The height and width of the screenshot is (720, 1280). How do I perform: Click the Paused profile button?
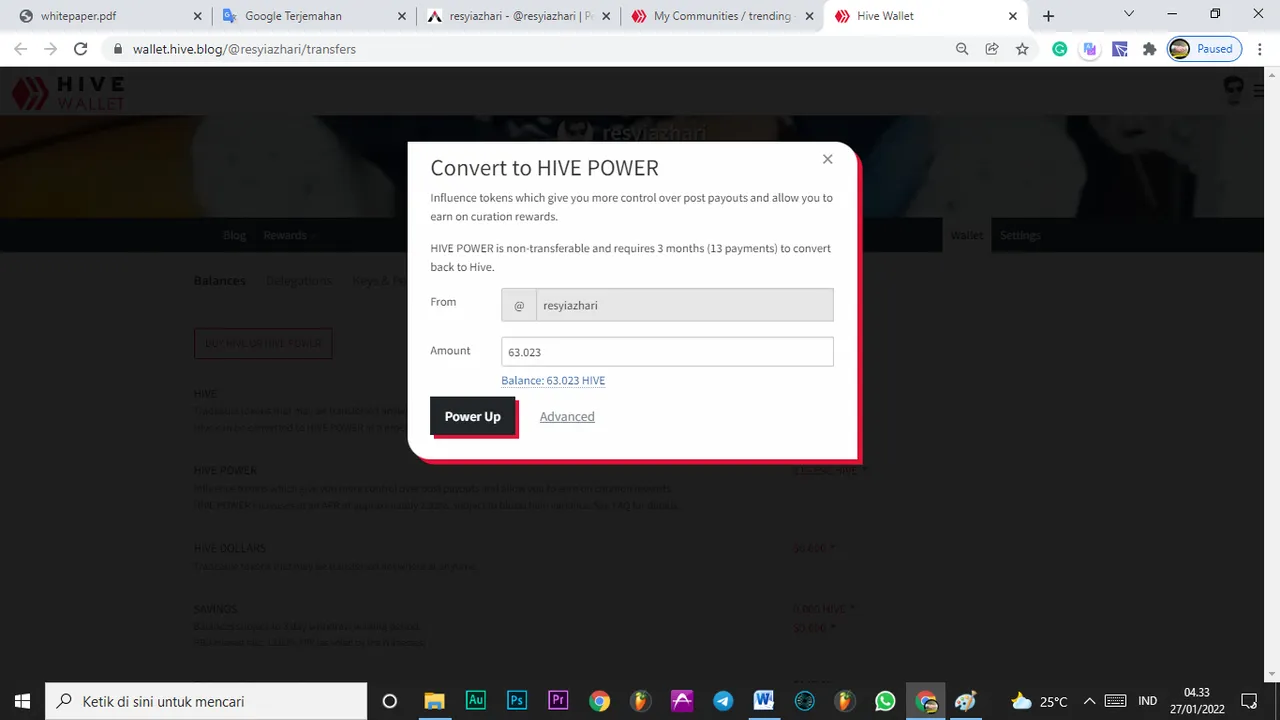coord(1205,49)
